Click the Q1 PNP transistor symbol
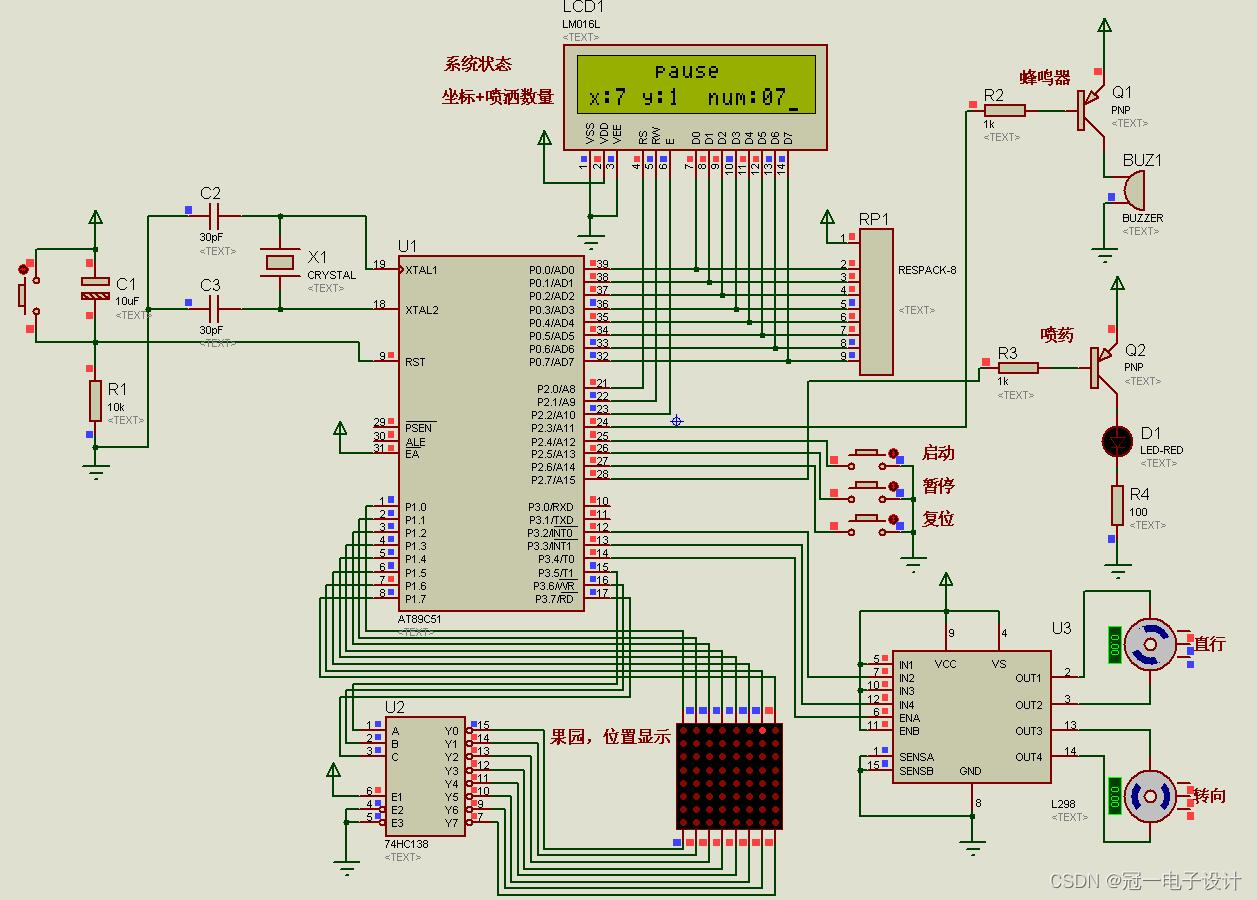 click(x=1092, y=110)
